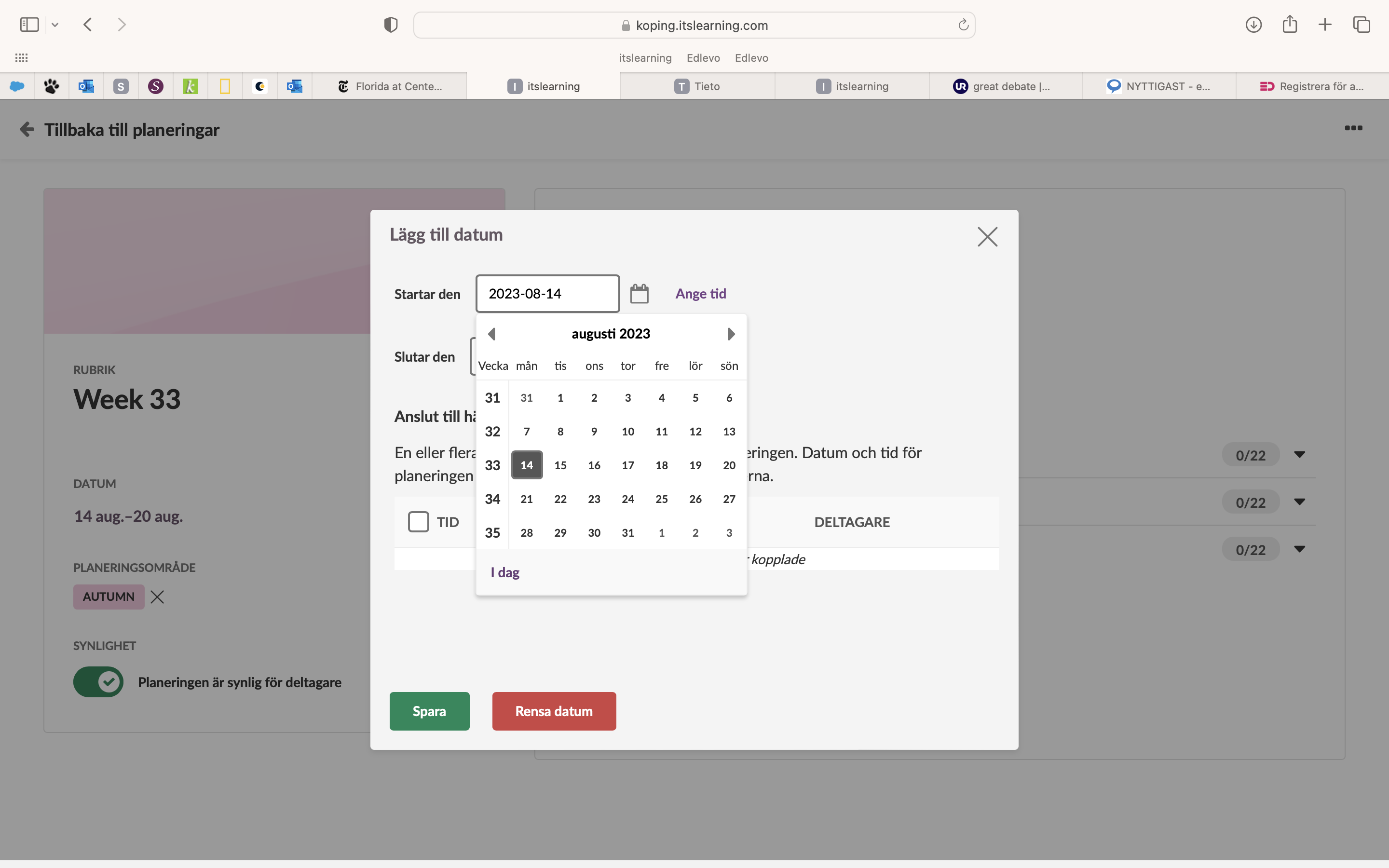Reload the page in Safari

963,25
